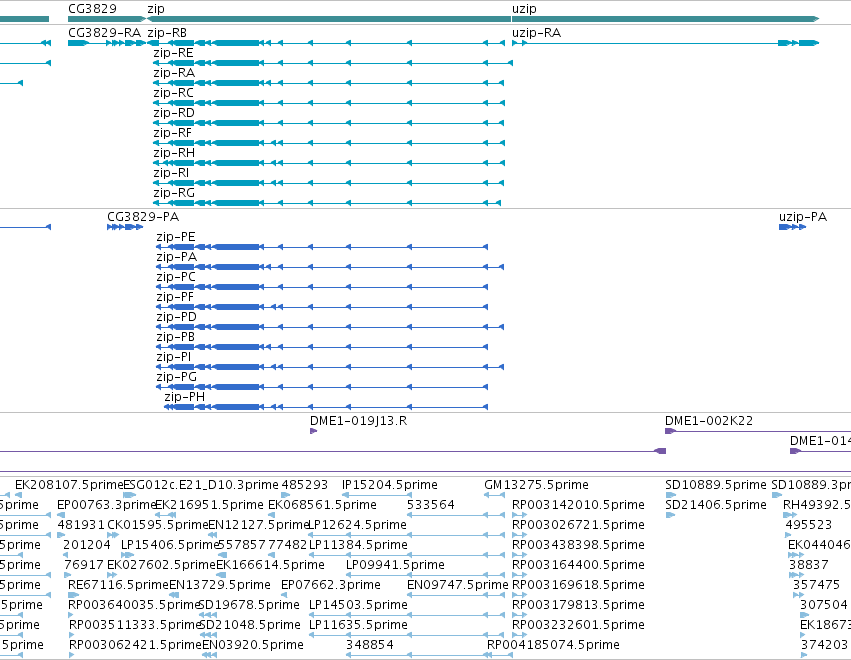Open the RP003164400.5prime EST label
851x660 pixels.
click(578, 565)
